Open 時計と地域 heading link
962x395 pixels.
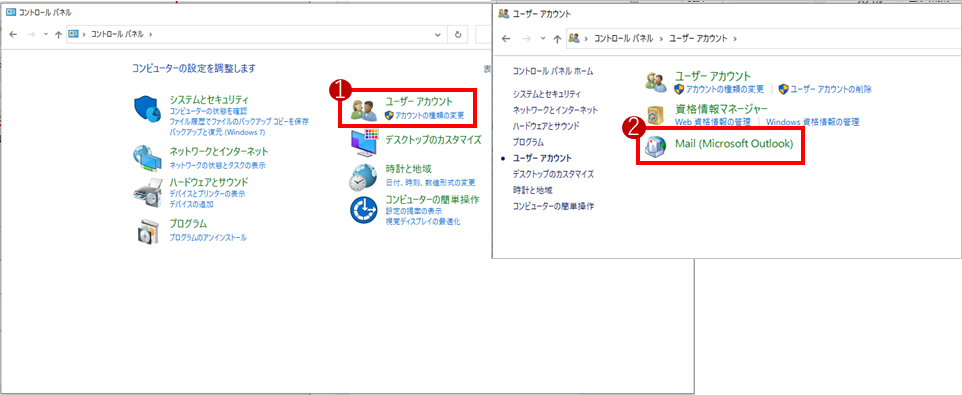(409, 169)
